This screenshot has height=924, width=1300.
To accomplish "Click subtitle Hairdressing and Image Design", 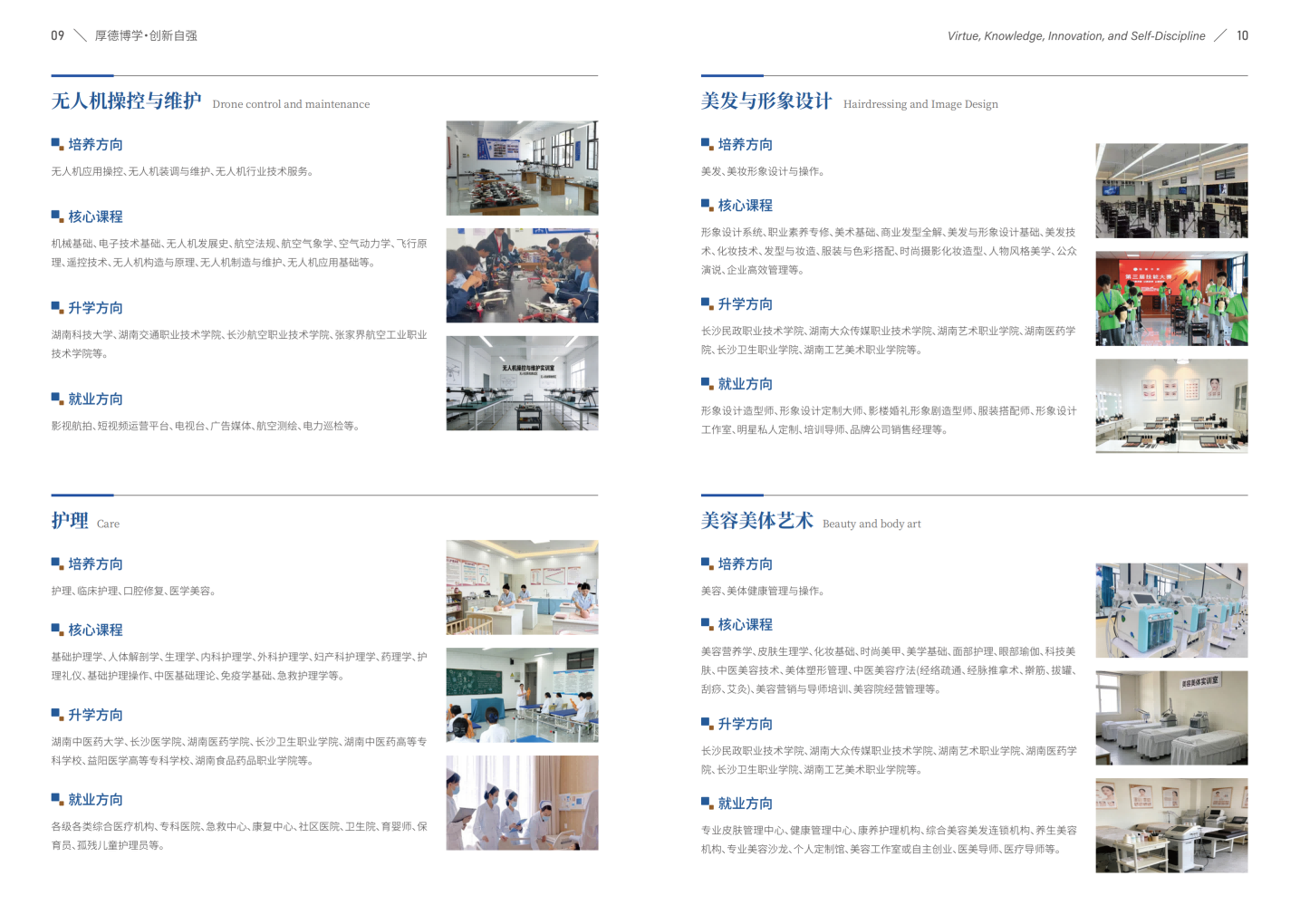I will [920, 104].
